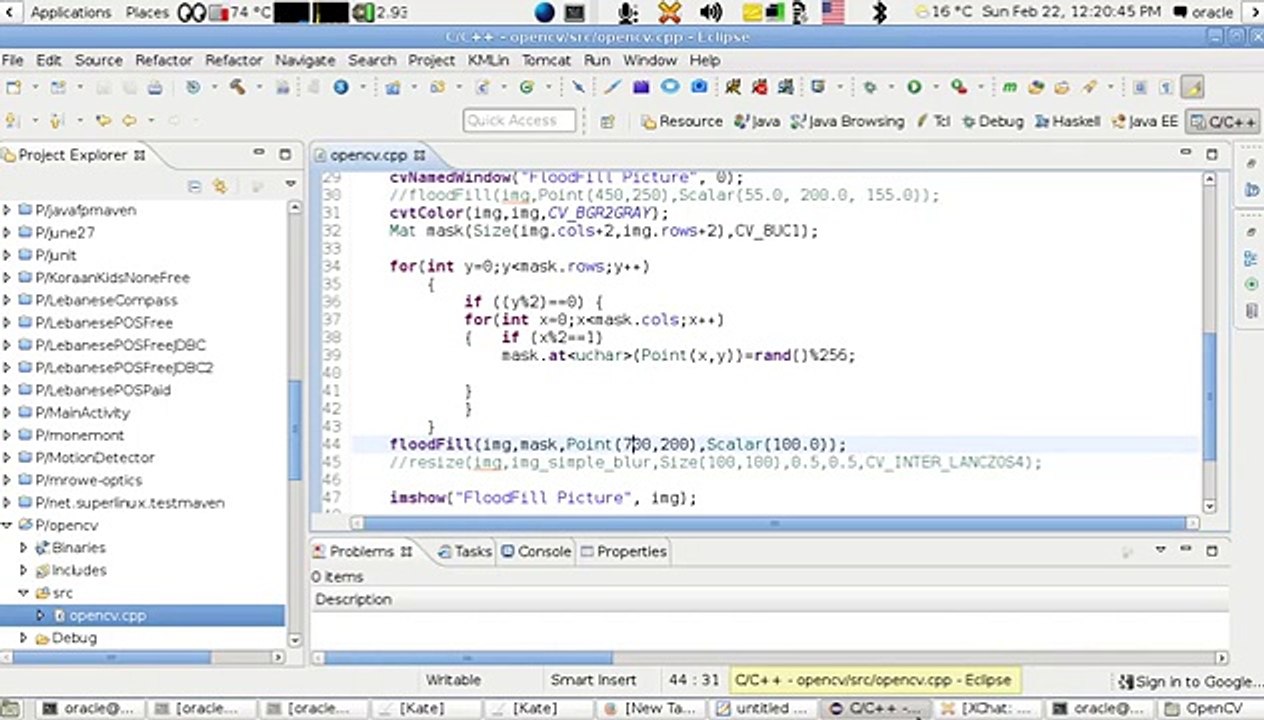Collapse the src folder
Screen dimensions: 1264x720
(x=24, y=592)
